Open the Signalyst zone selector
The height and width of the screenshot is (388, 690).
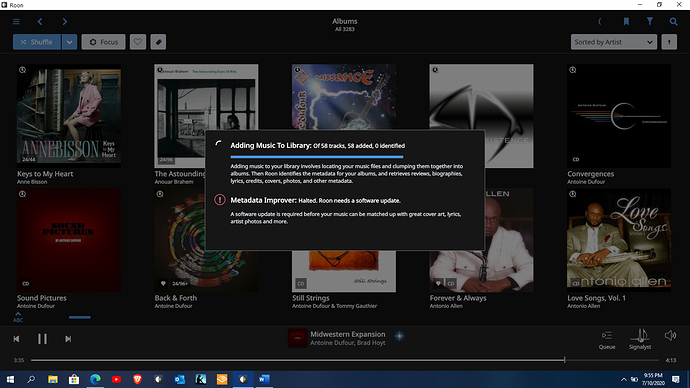click(640, 340)
